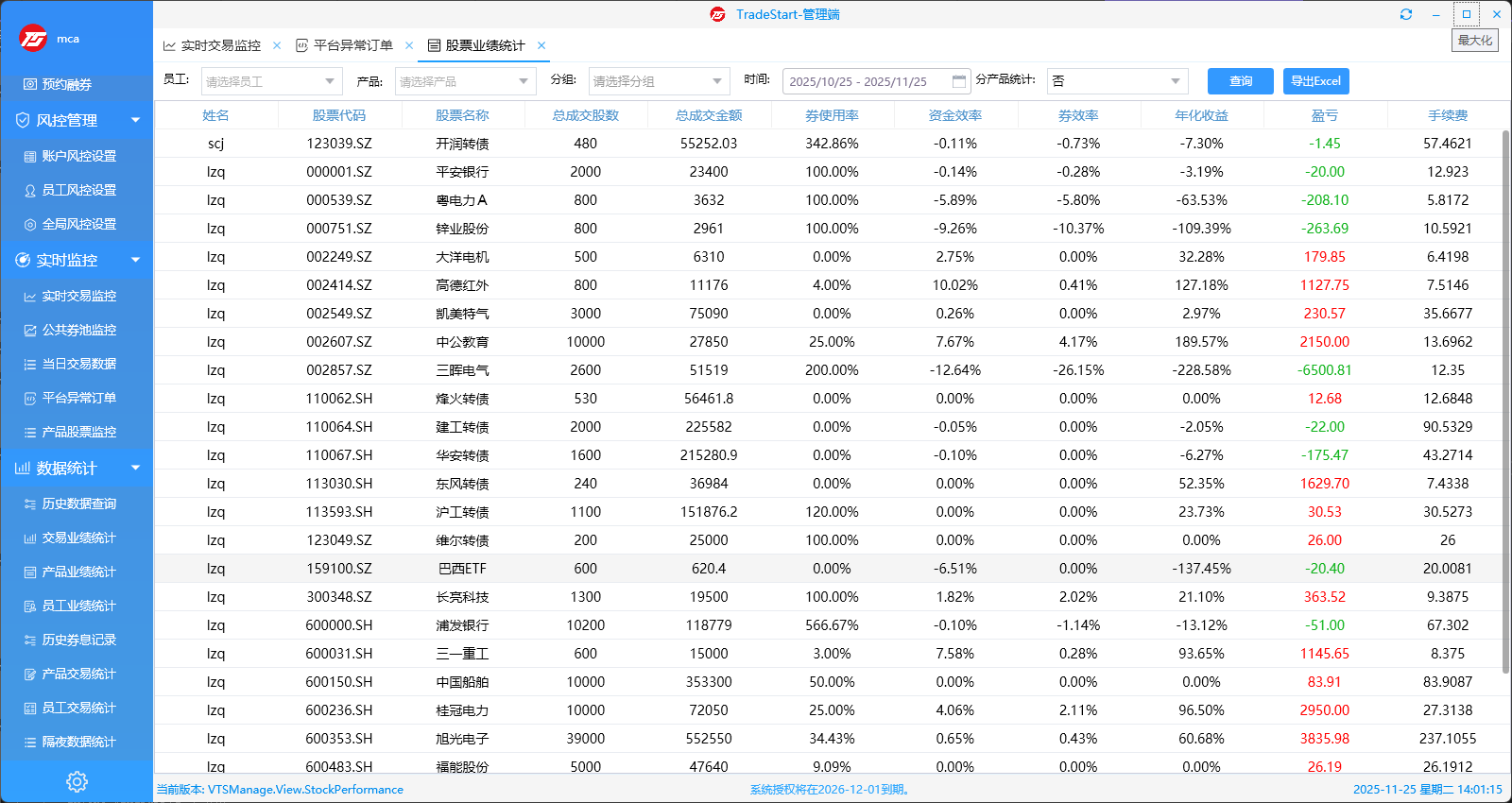Collapse the 数据统计 section
The height and width of the screenshot is (803, 1512).
(135, 468)
